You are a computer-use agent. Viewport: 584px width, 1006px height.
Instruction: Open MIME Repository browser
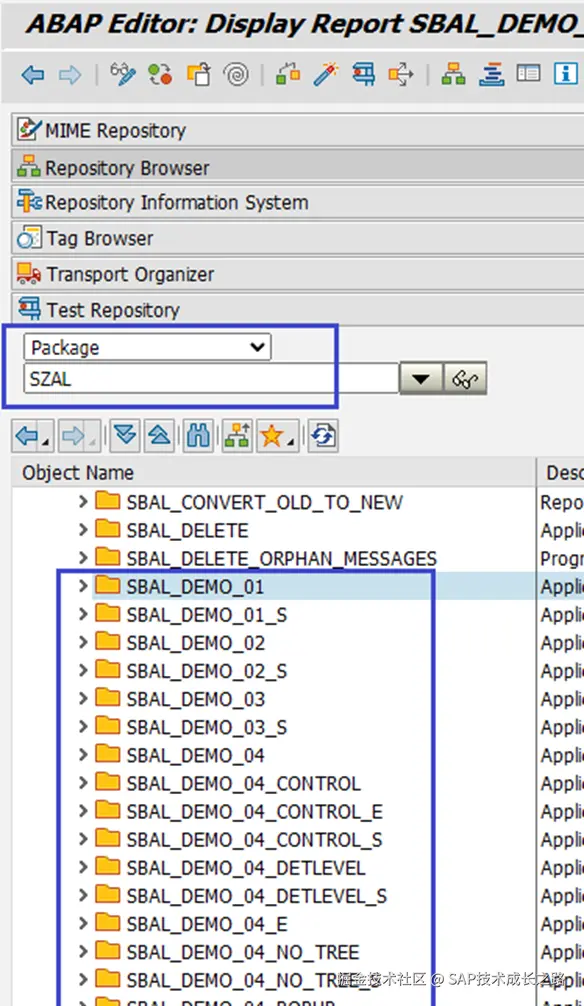(x=297, y=130)
